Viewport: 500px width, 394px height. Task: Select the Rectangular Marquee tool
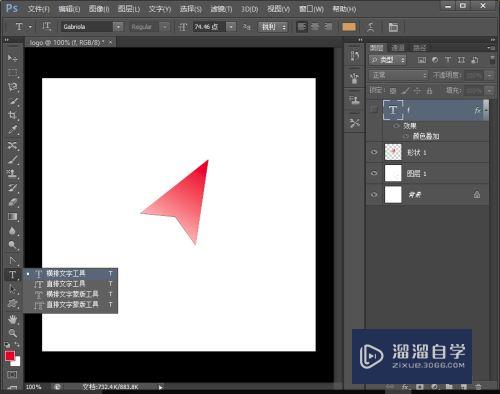click(x=12, y=72)
